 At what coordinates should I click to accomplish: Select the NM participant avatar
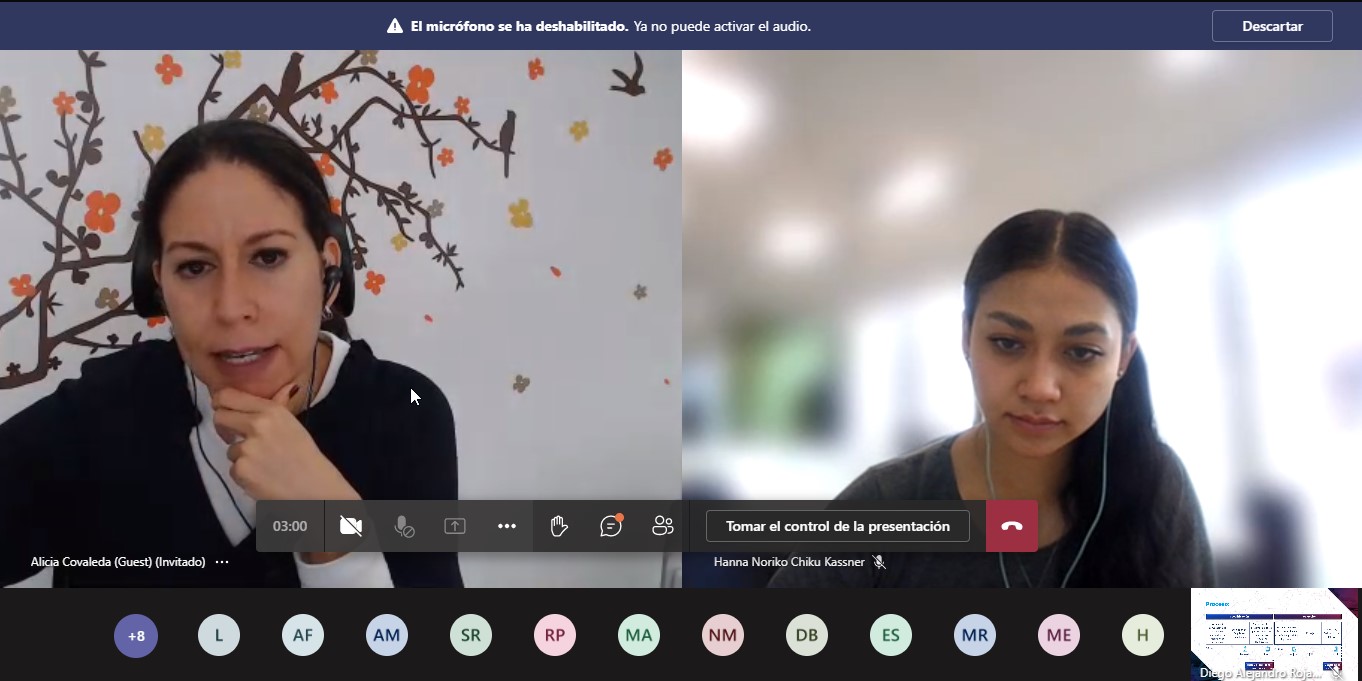[723, 635]
